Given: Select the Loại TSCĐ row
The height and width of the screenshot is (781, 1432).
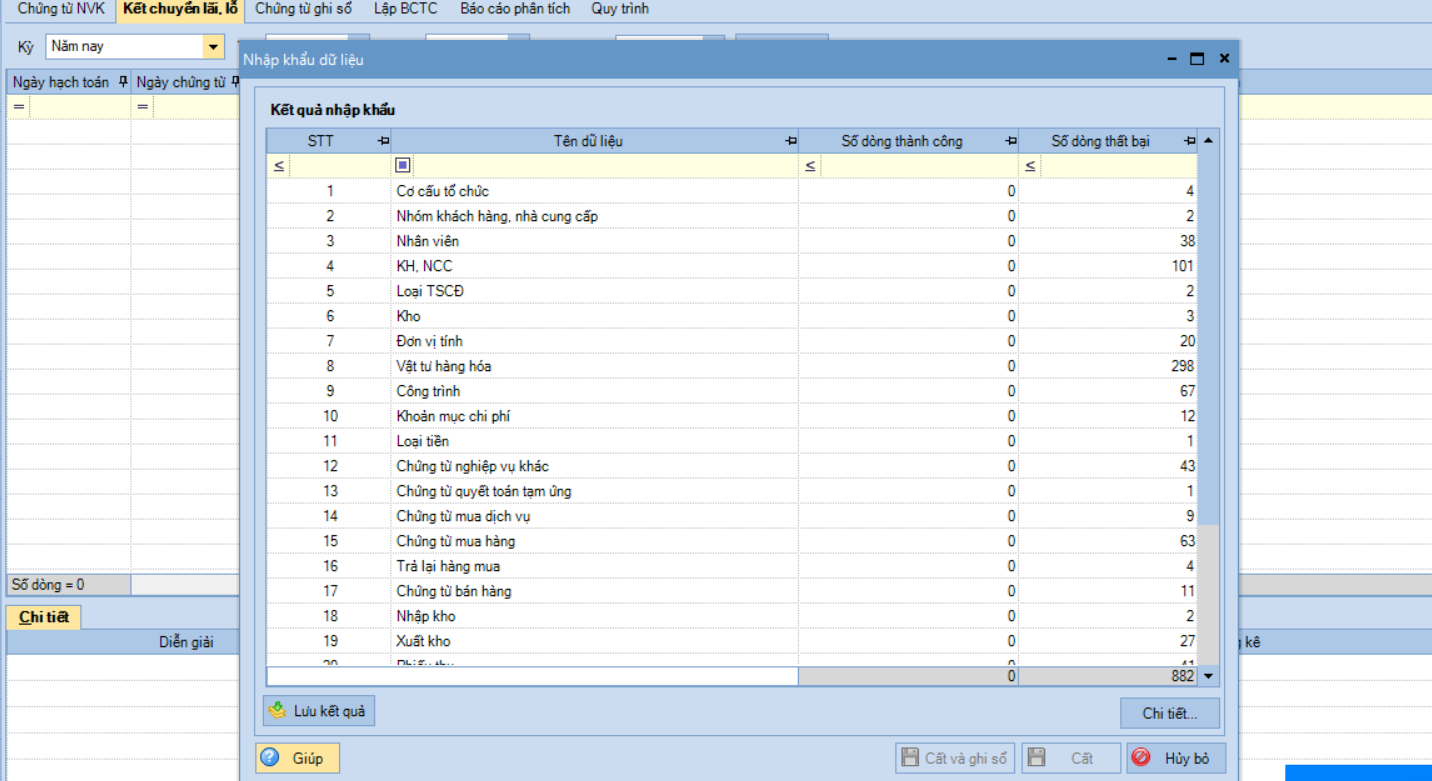Looking at the screenshot, I should (732, 291).
